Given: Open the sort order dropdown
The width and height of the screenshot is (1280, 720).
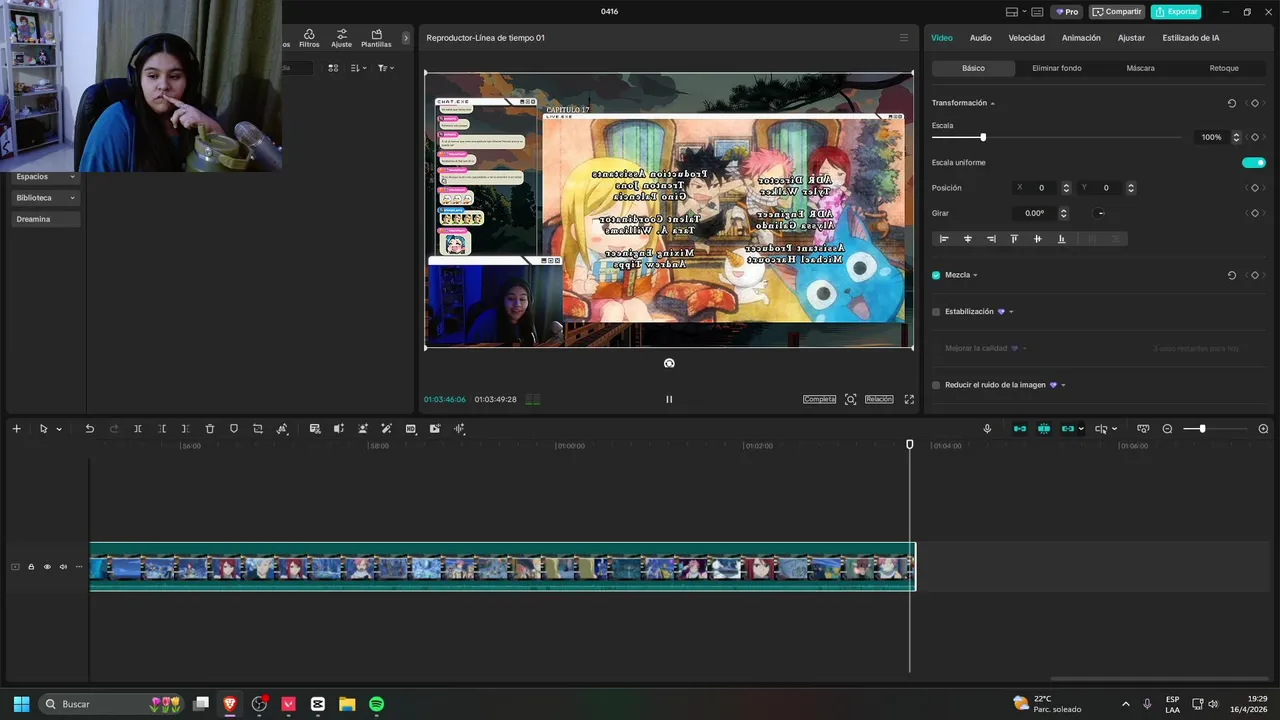Looking at the screenshot, I should coord(359,68).
